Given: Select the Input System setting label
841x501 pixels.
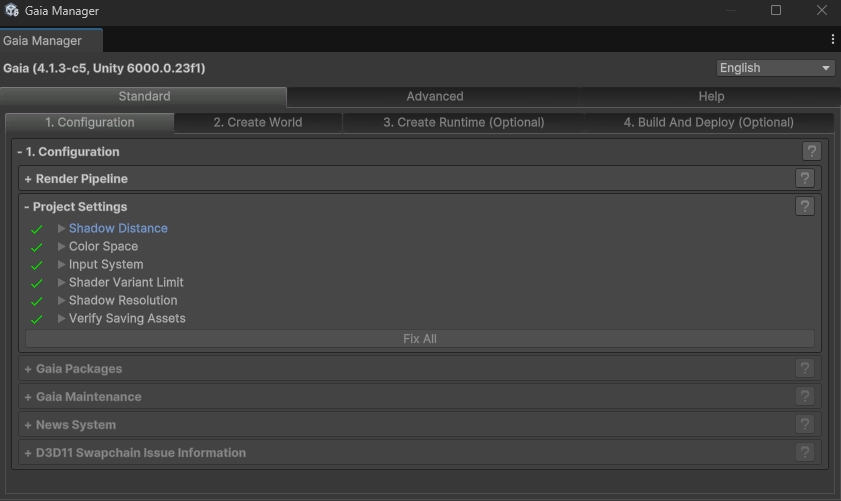Looking at the screenshot, I should pyautogui.click(x=106, y=264).
